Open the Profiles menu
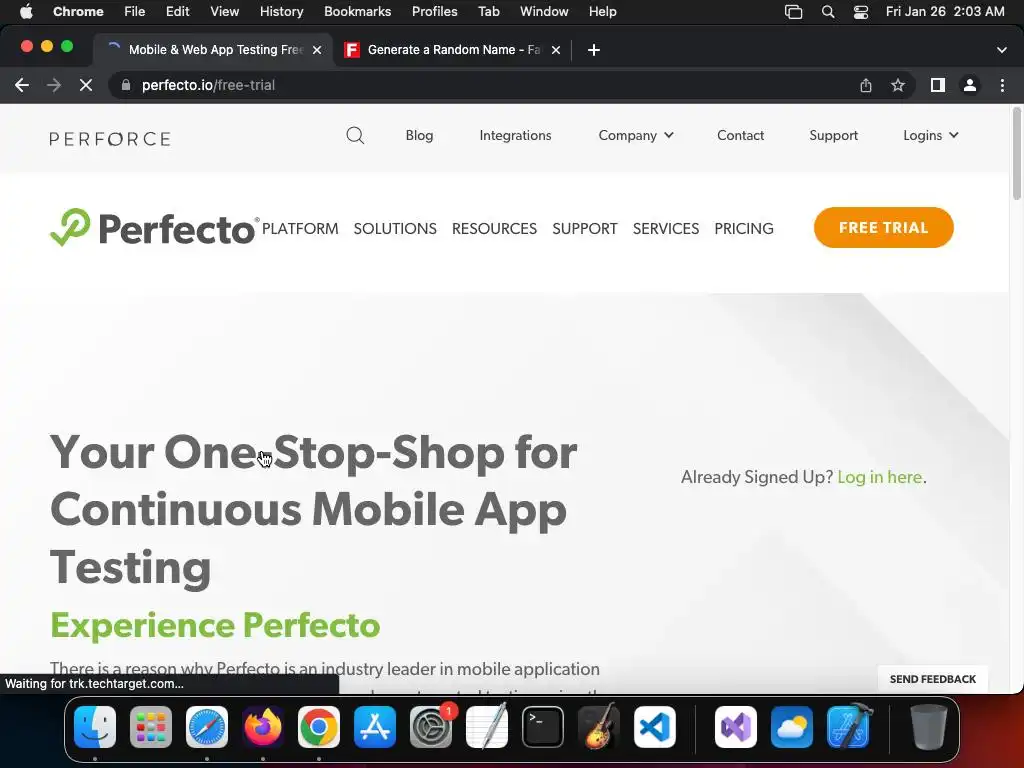1024x768 pixels. tap(435, 12)
